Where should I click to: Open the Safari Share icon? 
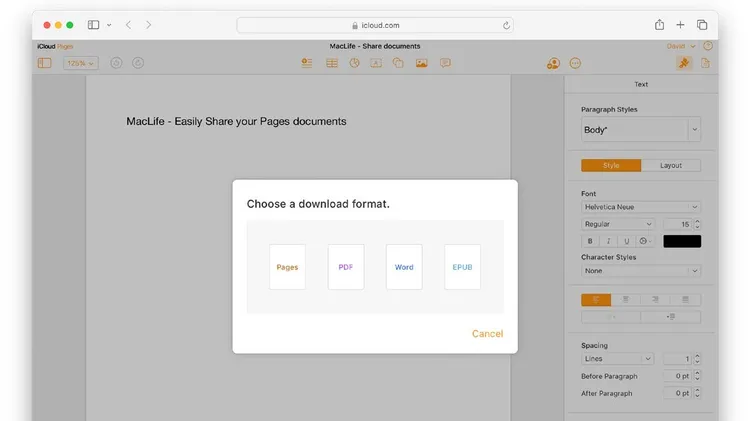coord(659,25)
